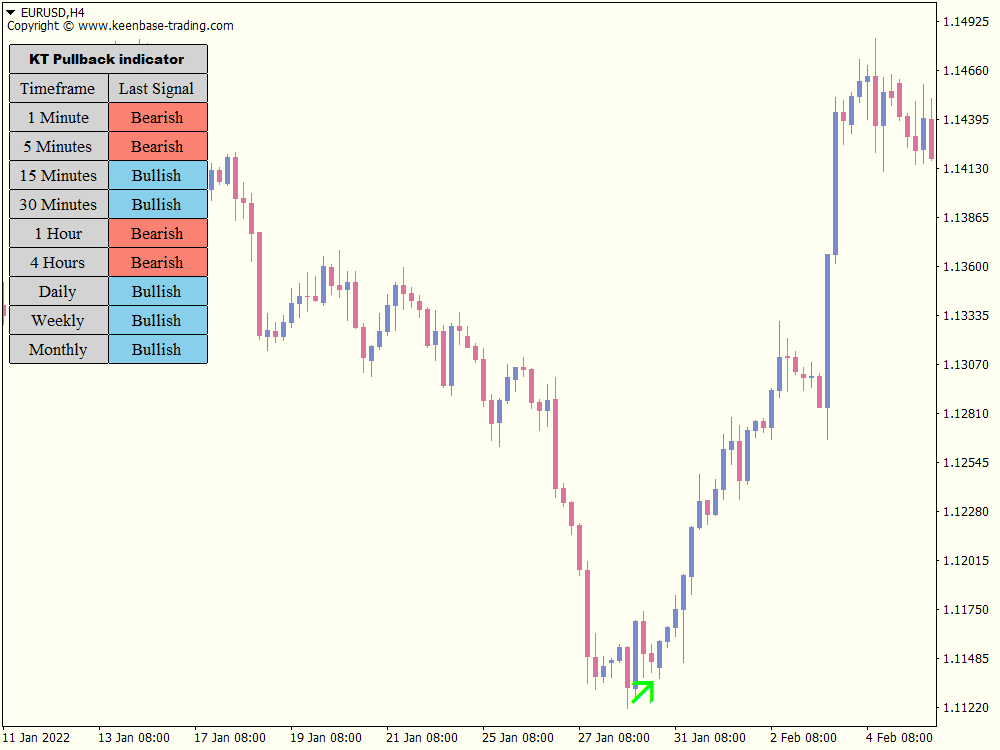Select the Bullish signal for 15 Minutes

coord(157,175)
